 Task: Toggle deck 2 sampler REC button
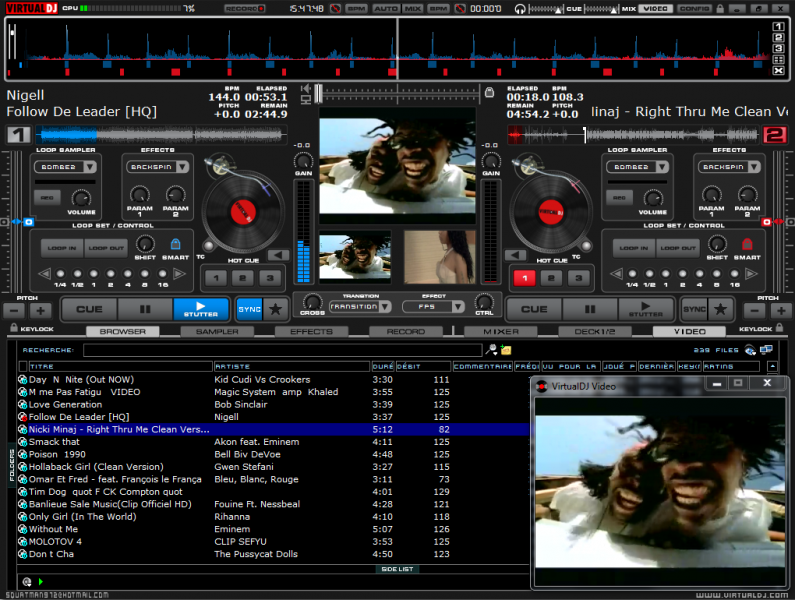(x=619, y=198)
